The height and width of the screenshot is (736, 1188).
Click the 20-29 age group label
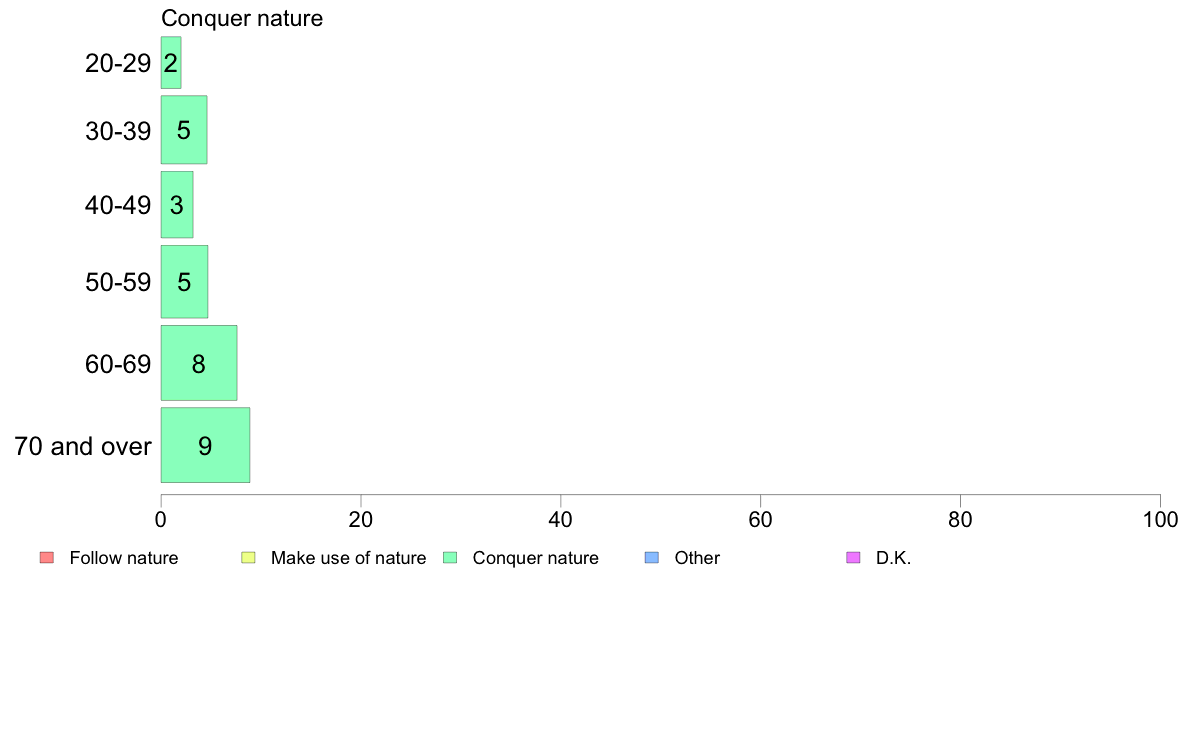click(118, 63)
